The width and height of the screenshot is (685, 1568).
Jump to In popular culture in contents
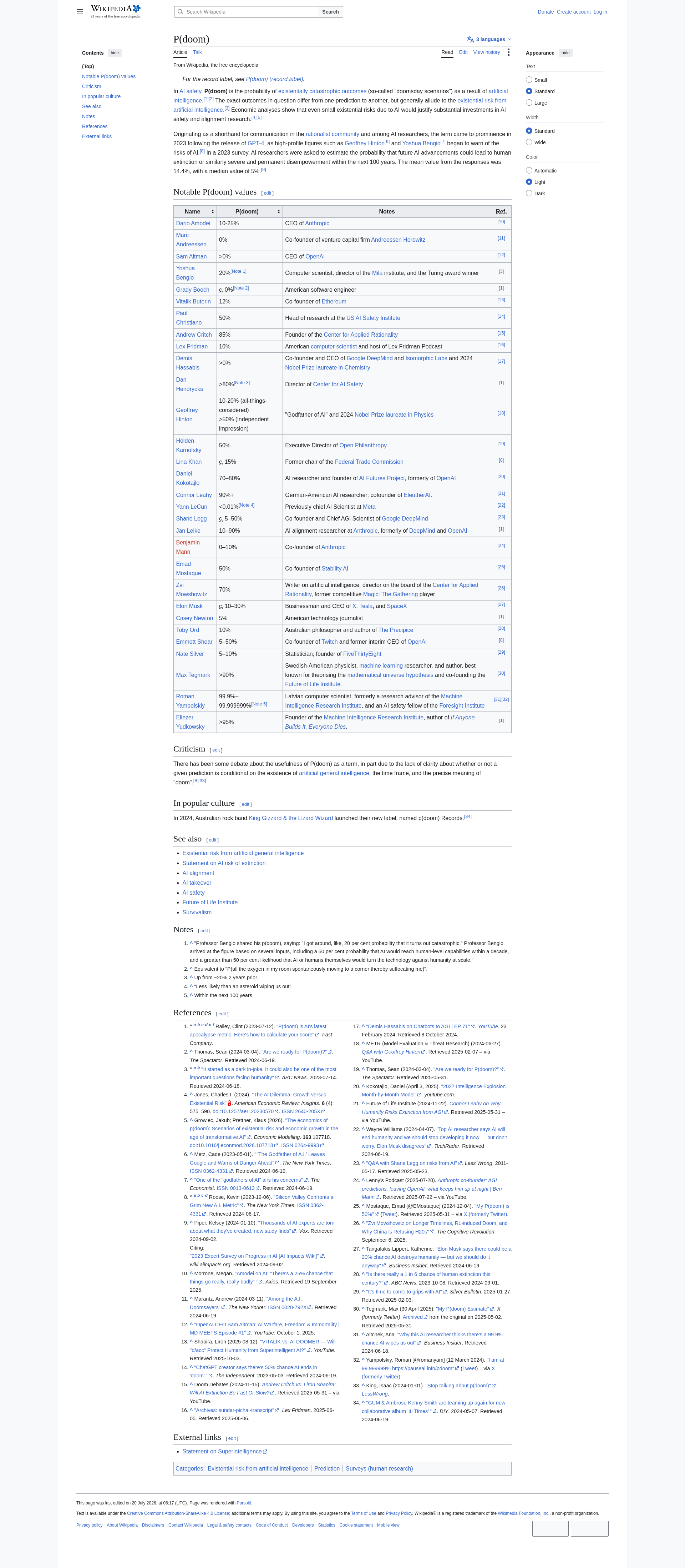coord(102,97)
